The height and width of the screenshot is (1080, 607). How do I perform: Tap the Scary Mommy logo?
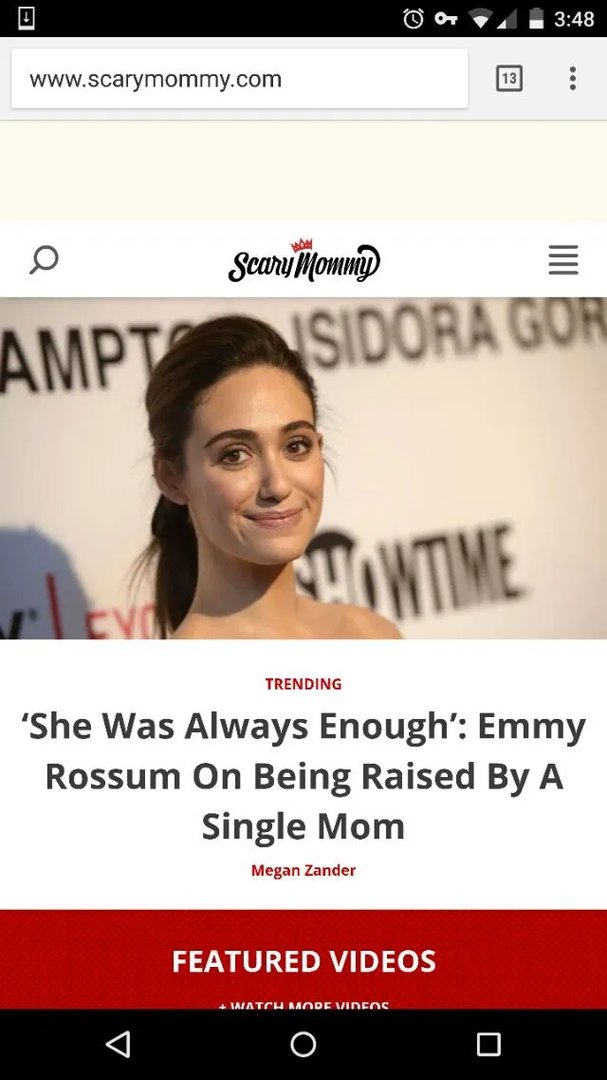click(304, 260)
